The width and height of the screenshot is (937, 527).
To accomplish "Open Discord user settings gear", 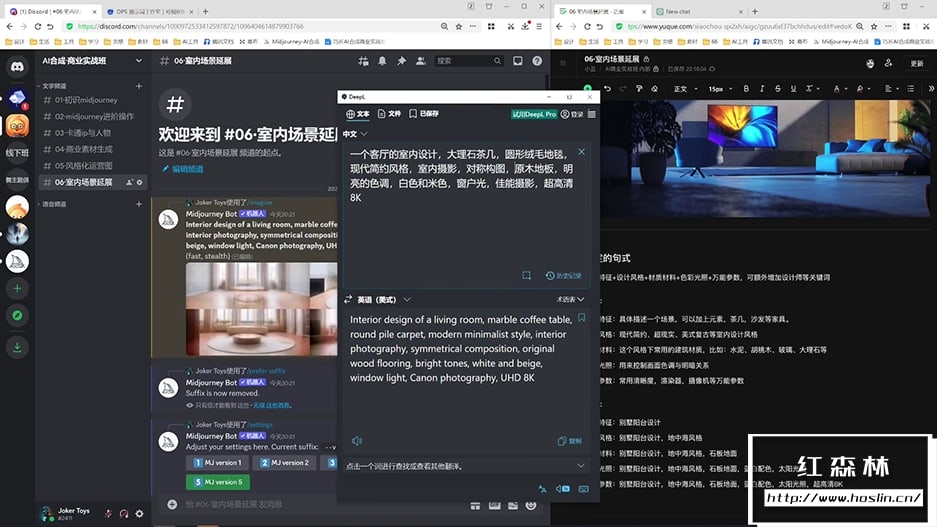I will (139, 513).
